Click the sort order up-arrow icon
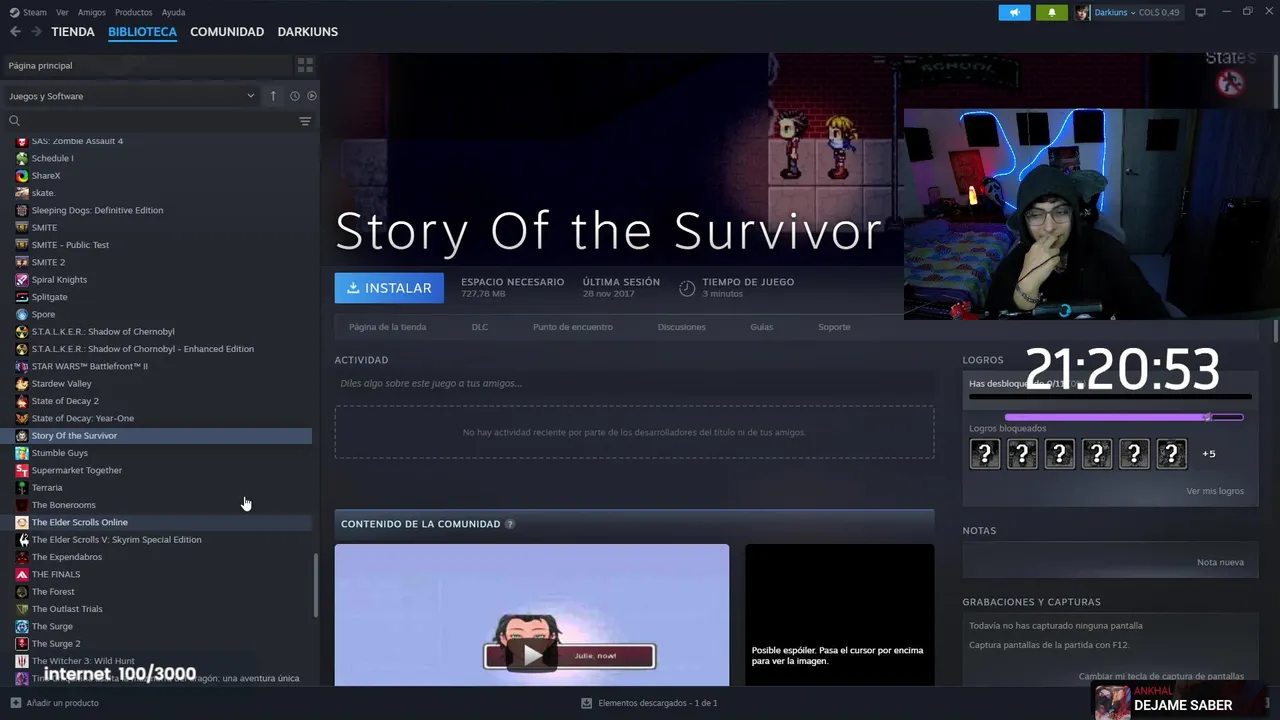 (x=273, y=96)
